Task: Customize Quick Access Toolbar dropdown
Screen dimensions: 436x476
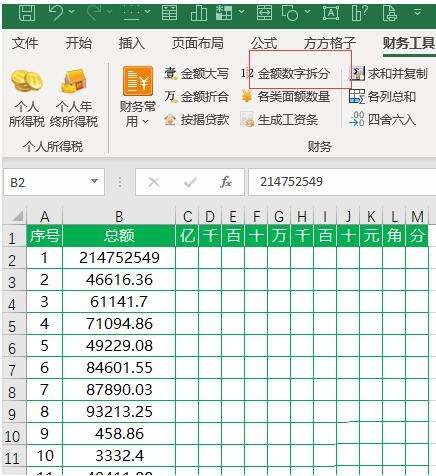Action: (417, 13)
